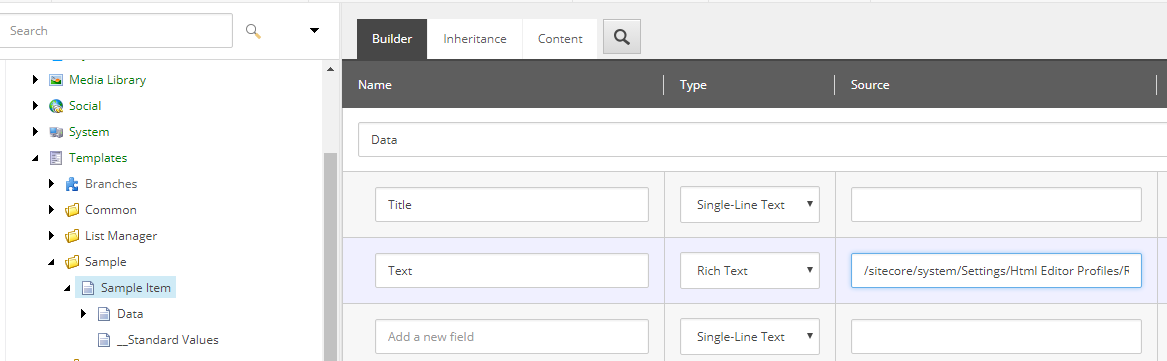Click the Media Library icon in the tree
Screen dimensions: 1167x361
point(56,80)
